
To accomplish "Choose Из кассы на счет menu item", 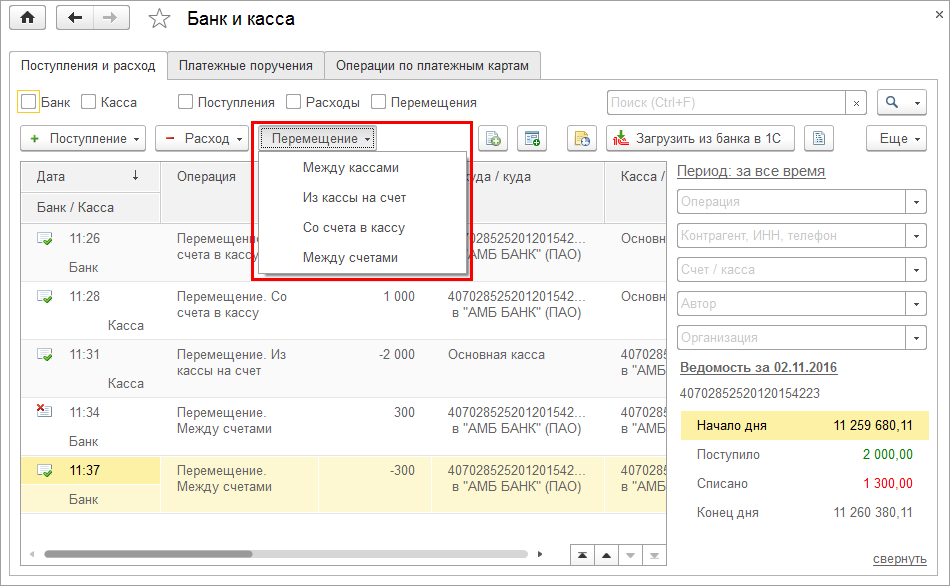I will (x=362, y=198).
